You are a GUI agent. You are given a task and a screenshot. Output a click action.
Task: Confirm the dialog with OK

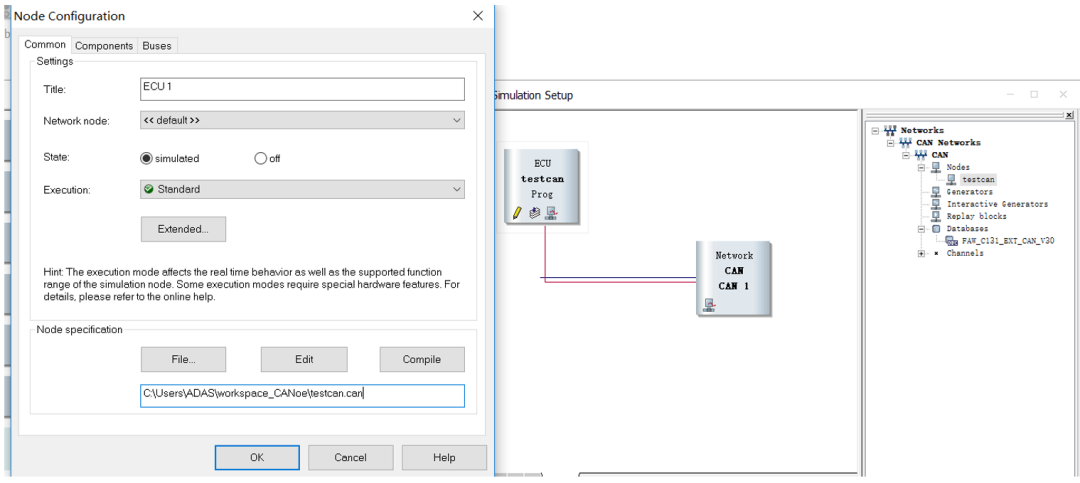coord(257,458)
